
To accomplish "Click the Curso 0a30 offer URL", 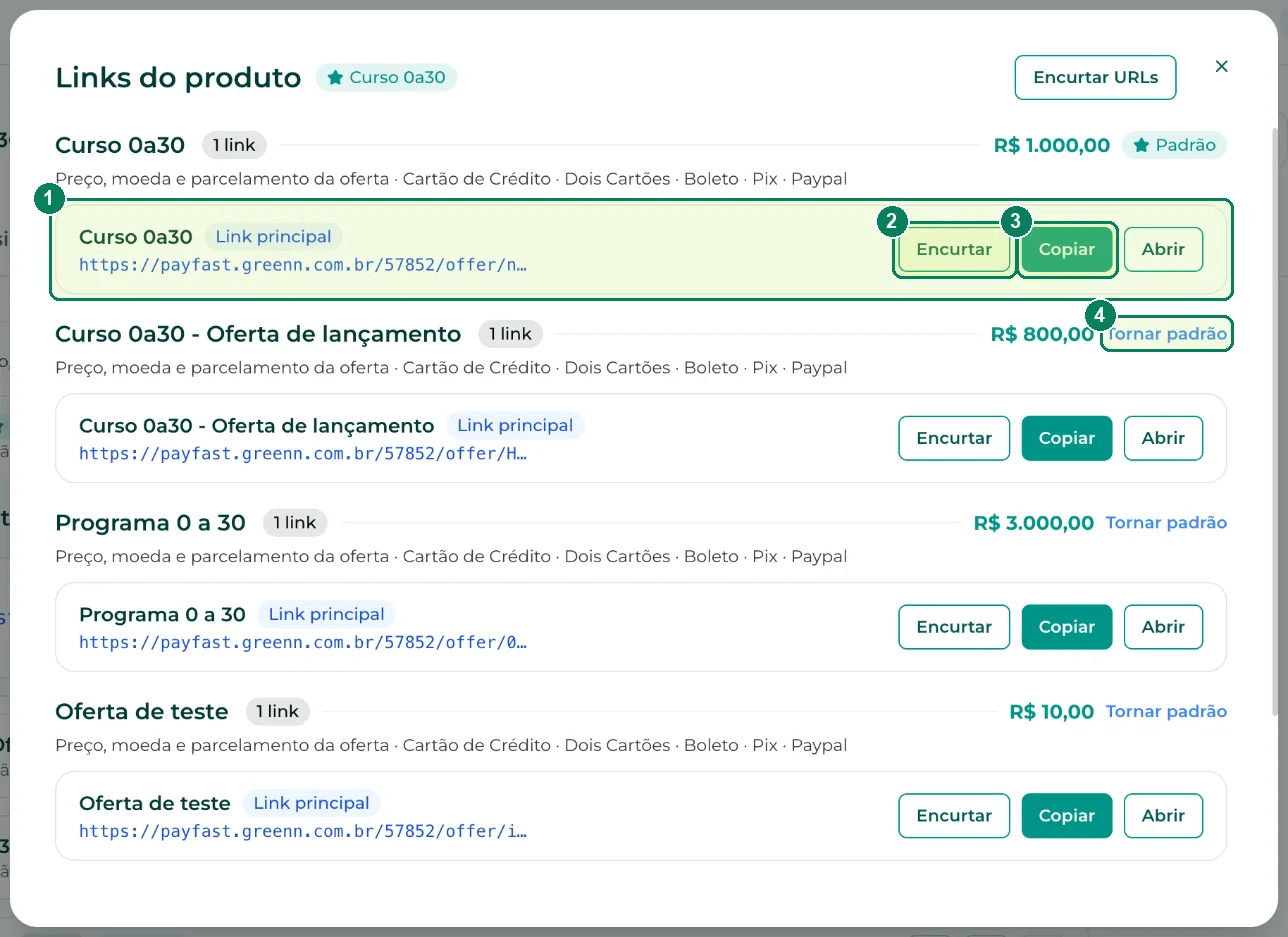I will tap(303, 265).
